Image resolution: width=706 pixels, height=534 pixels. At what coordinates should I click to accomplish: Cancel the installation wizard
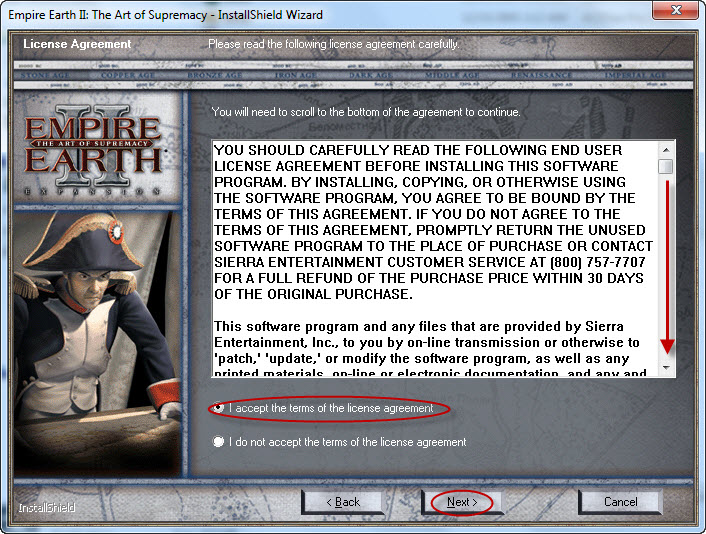coord(620,502)
